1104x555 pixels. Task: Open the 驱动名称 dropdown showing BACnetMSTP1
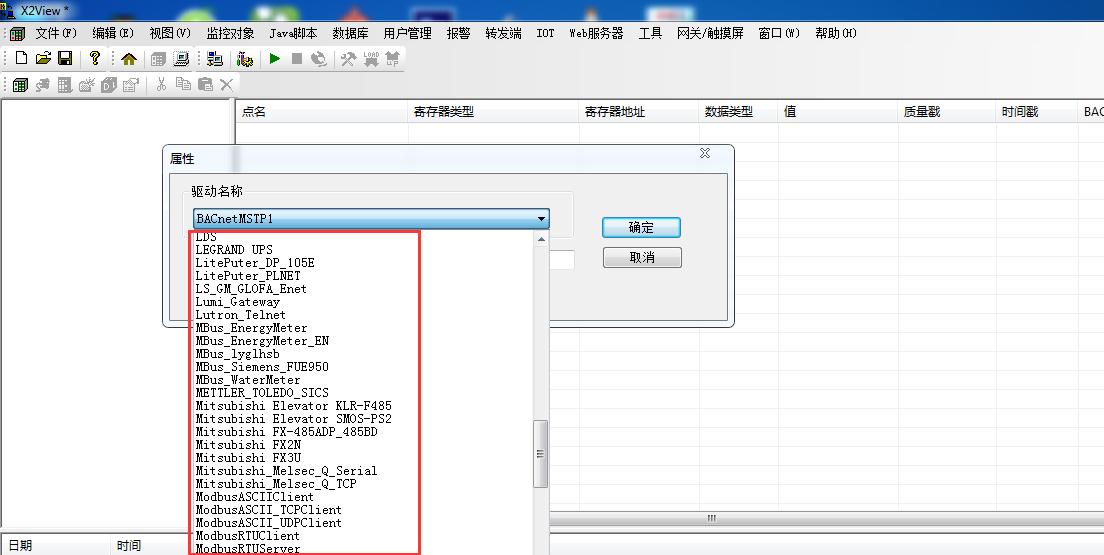(x=372, y=219)
